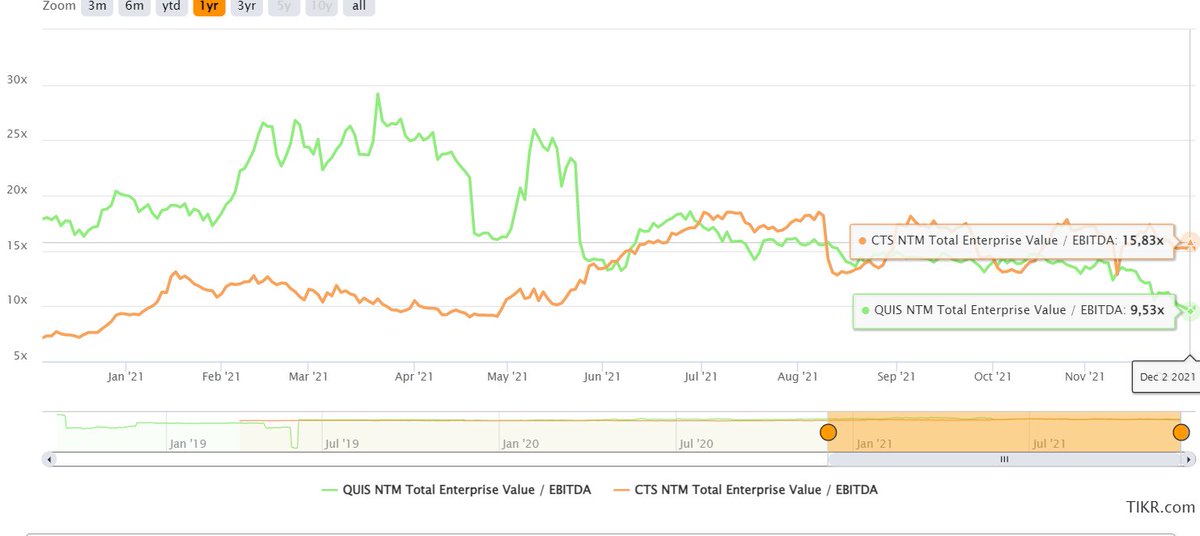The image size is (1200, 536).
Task: Click the Jan '20 navigator label
Action: [520, 442]
